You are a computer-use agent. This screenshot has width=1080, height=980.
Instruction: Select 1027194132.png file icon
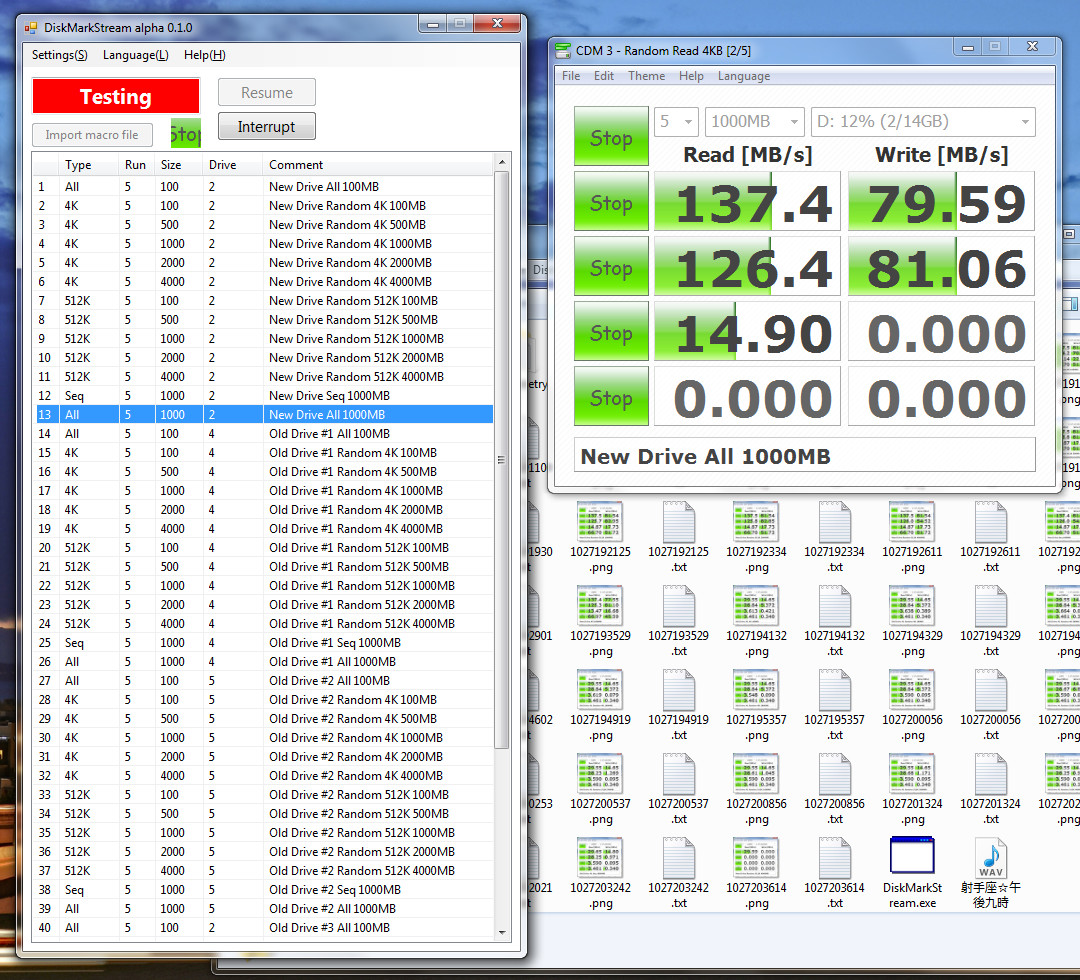click(756, 606)
